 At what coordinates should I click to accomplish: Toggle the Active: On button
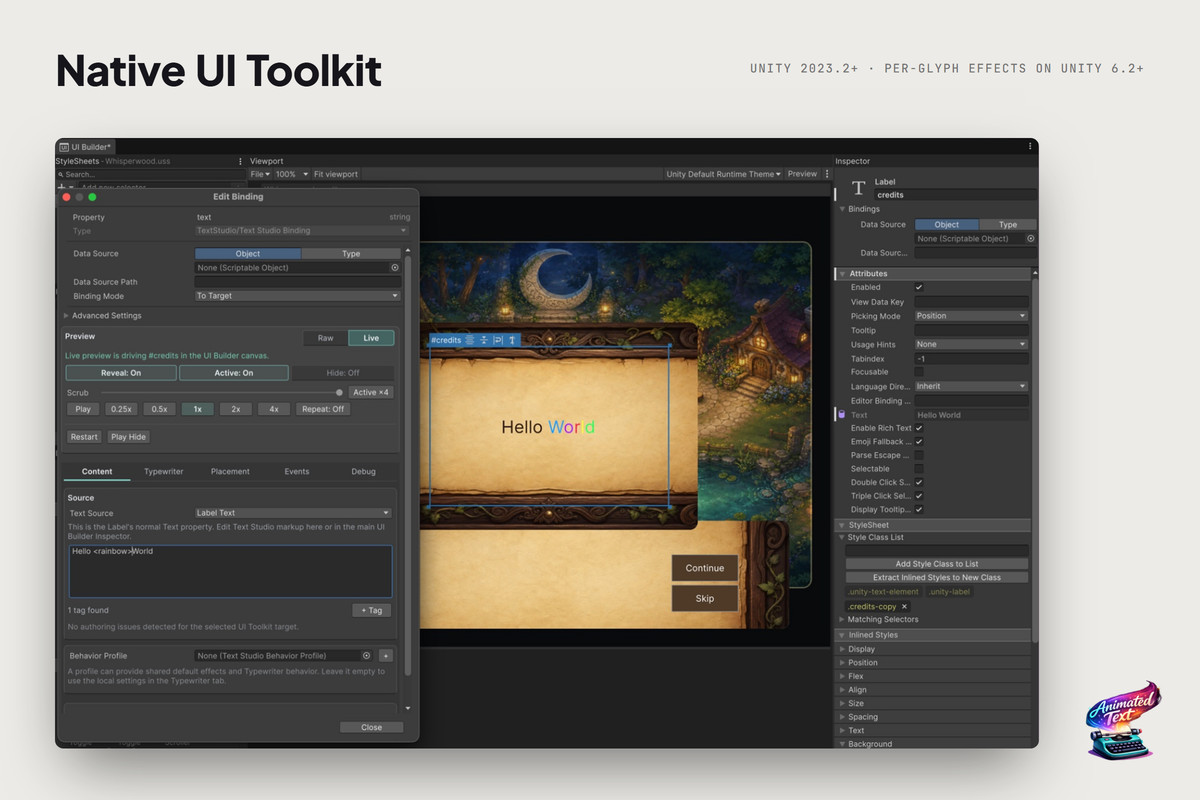[x=234, y=373]
